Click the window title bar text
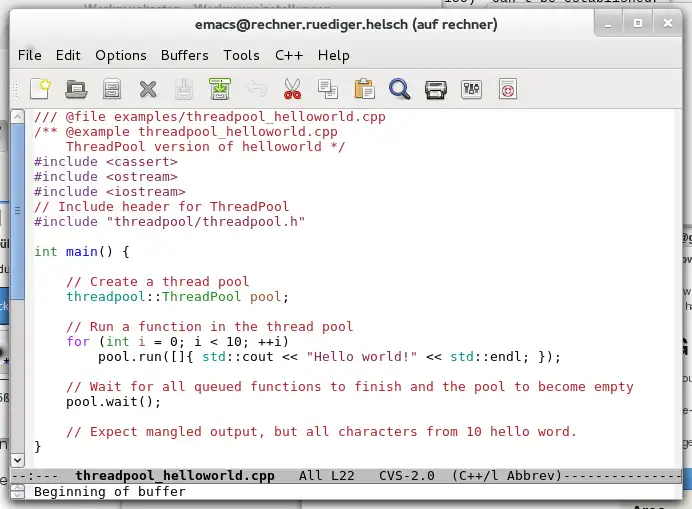The image size is (692, 509). 346,24
